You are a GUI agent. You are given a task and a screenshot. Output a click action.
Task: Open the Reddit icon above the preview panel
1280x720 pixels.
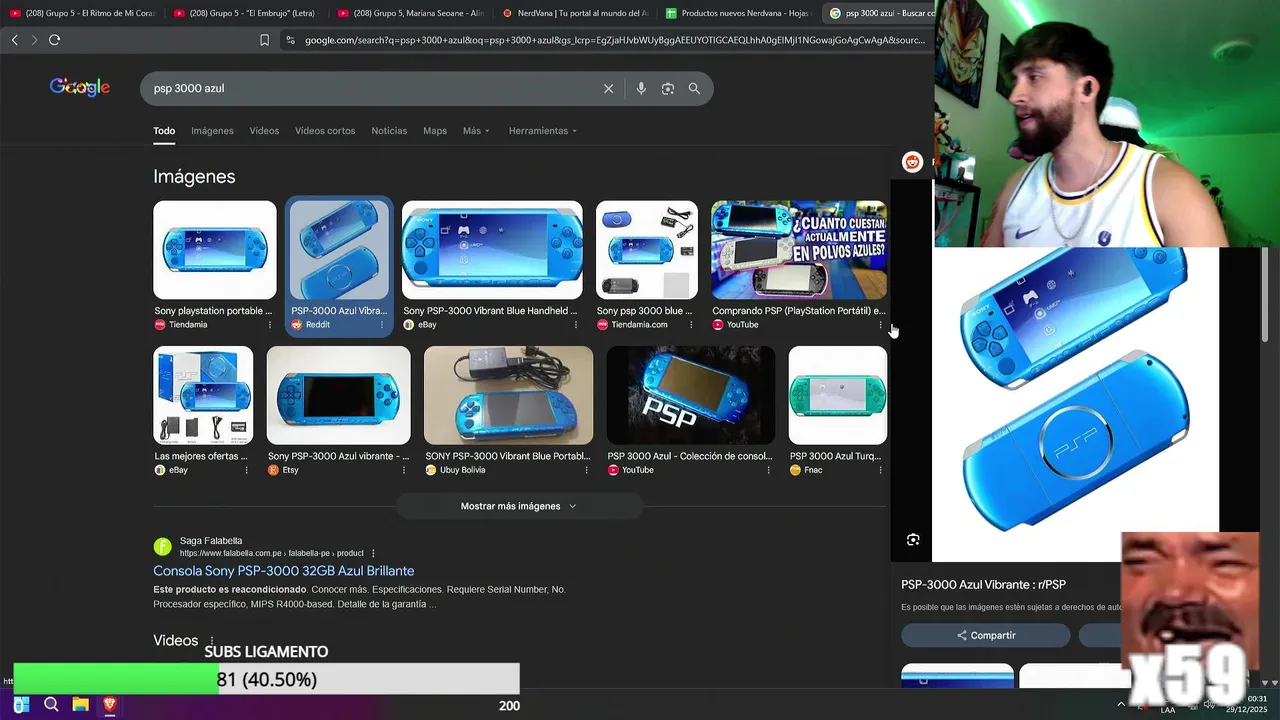tap(912, 162)
